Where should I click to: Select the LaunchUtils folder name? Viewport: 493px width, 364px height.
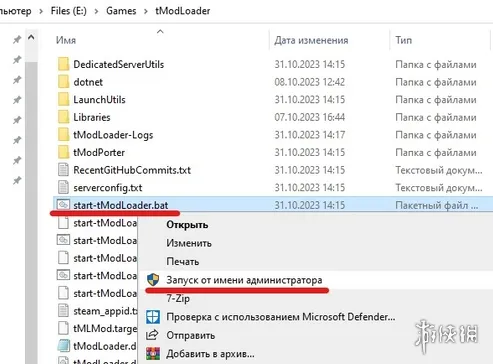tap(99, 99)
